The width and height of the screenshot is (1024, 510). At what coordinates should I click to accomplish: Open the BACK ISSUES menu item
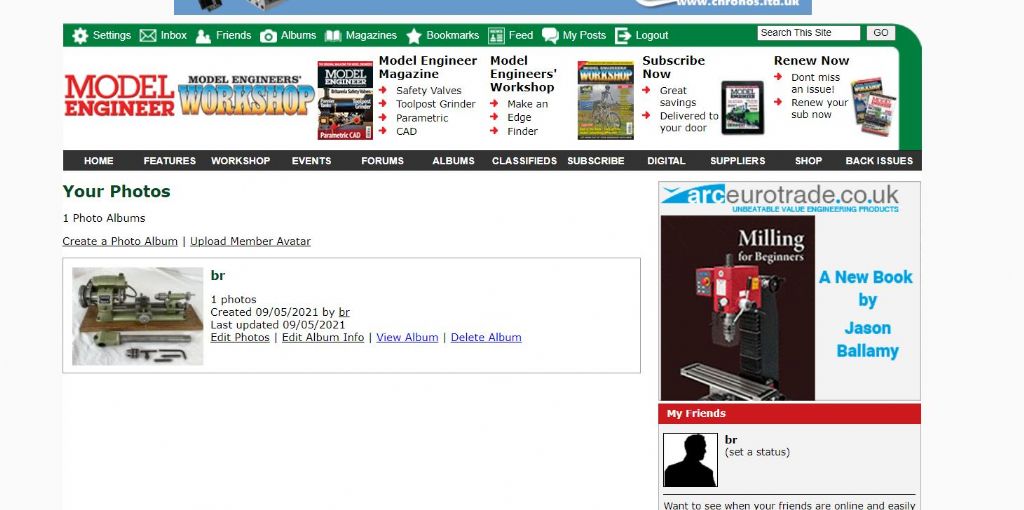click(879, 161)
